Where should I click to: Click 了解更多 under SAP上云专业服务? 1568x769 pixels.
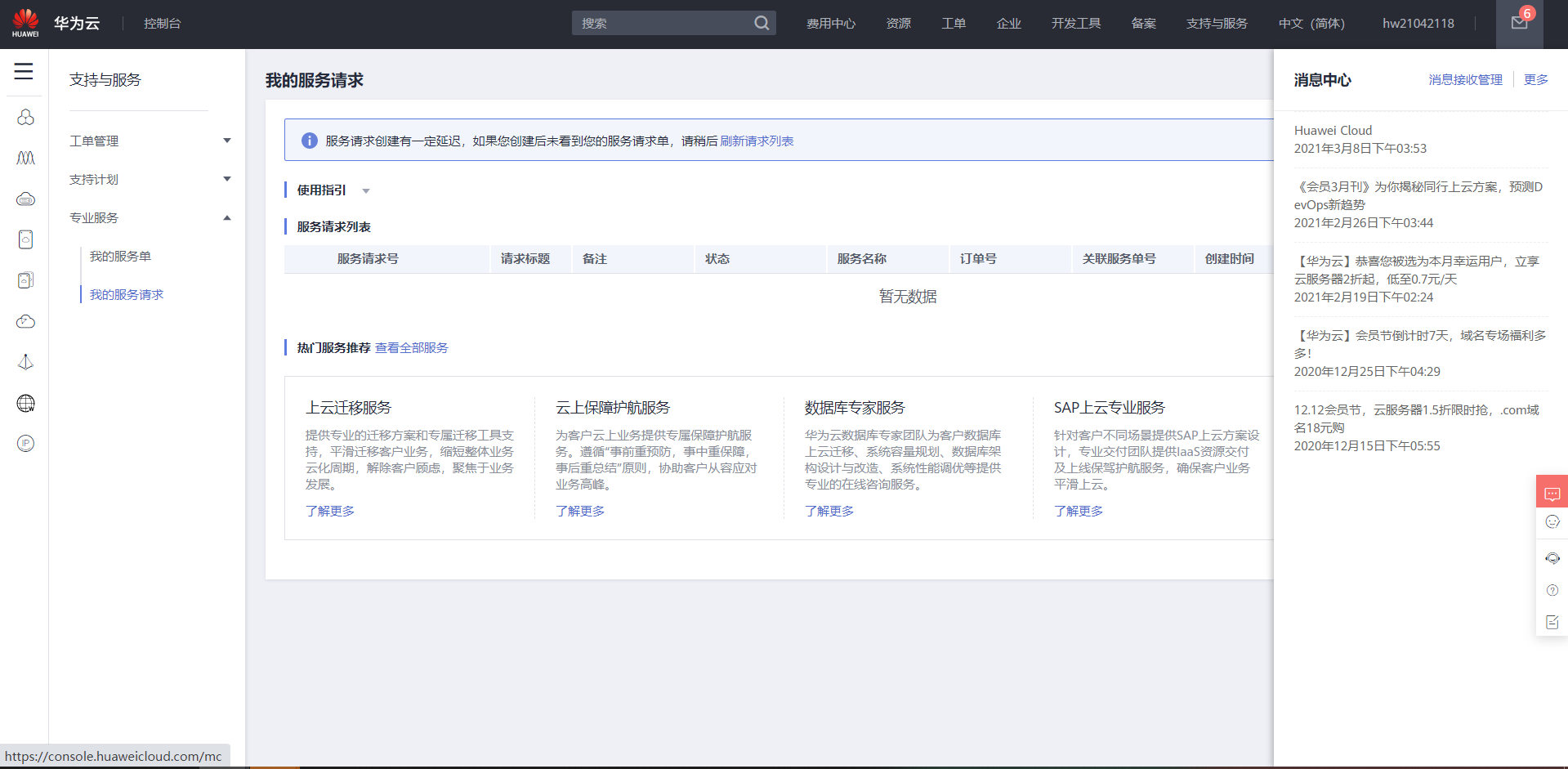click(1079, 511)
